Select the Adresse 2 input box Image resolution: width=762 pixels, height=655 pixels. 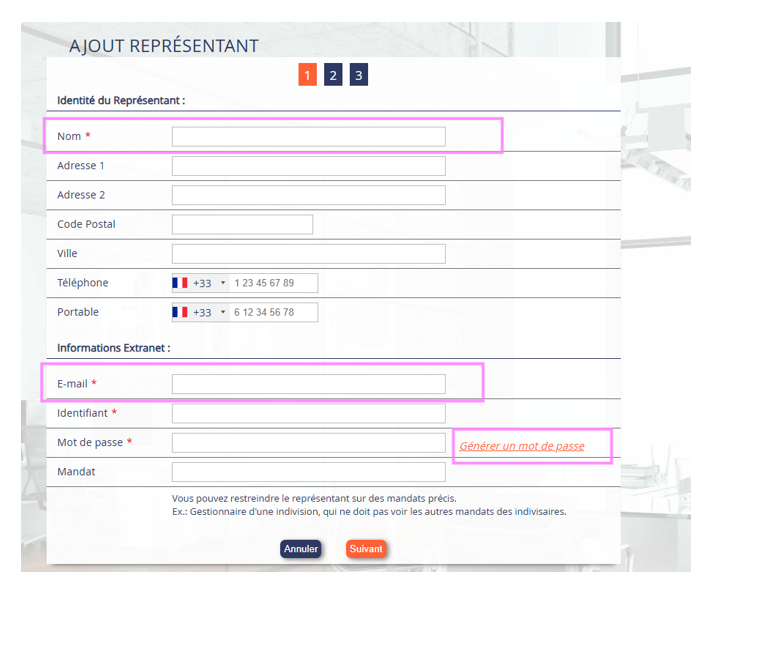(x=308, y=195)
